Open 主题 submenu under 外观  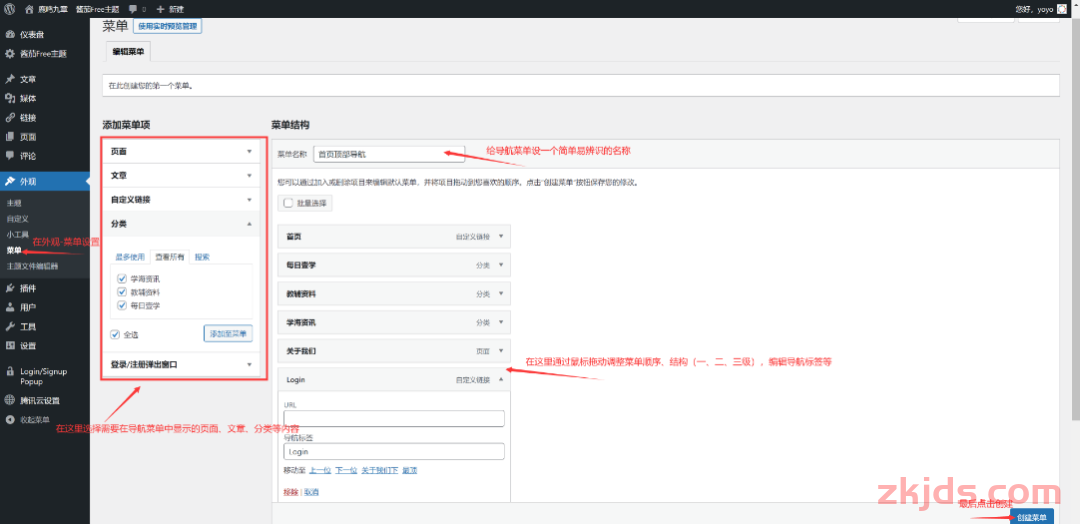[14, 204]
